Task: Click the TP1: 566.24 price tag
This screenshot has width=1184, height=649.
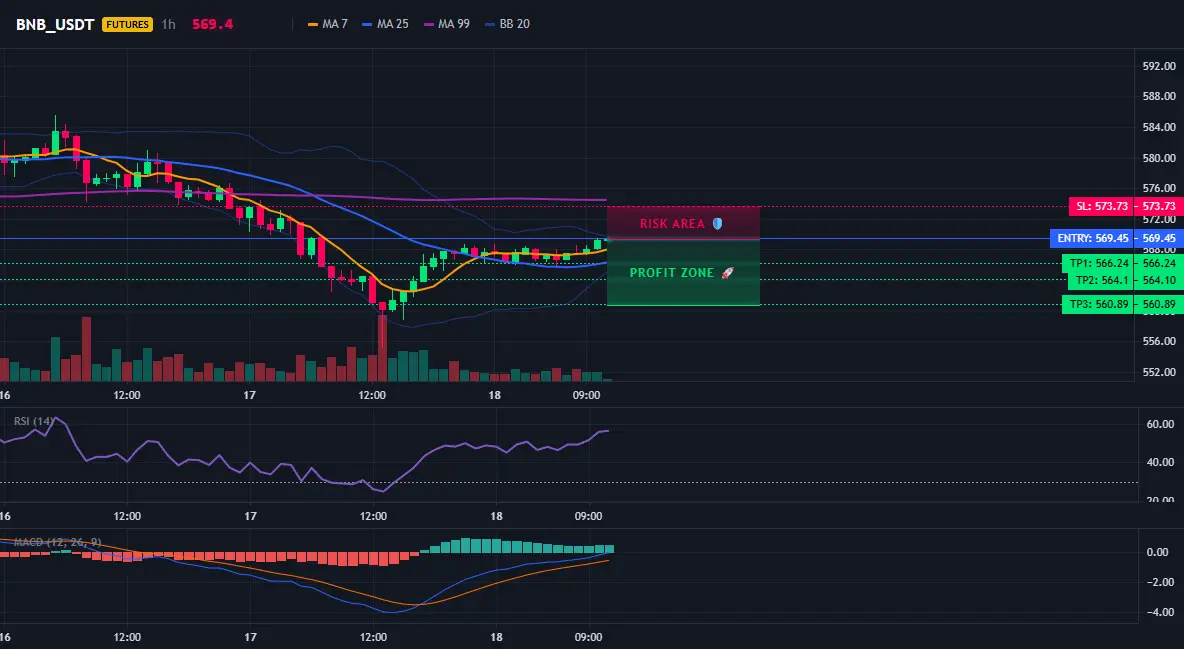Action: coord(1099,264)
